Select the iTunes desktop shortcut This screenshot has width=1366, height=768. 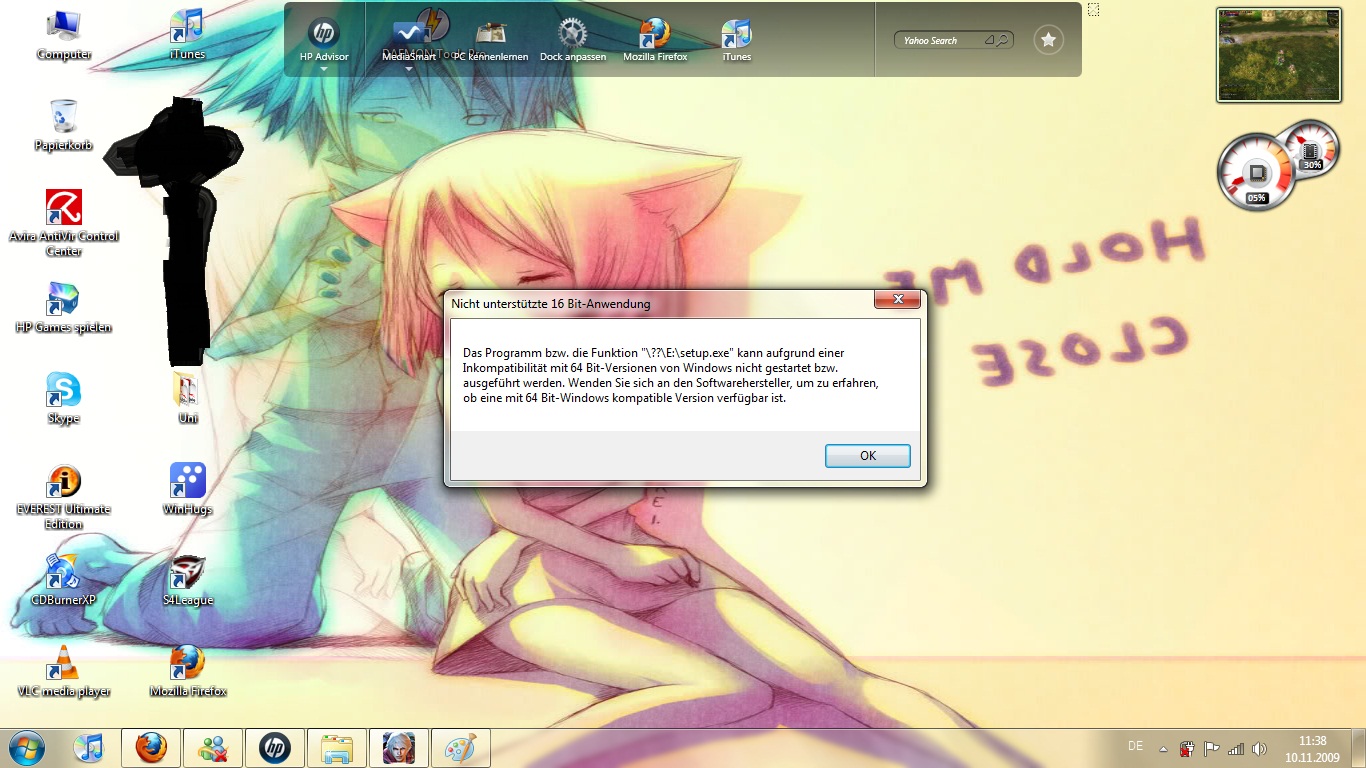pyautogui.click(x=187, y=35)
